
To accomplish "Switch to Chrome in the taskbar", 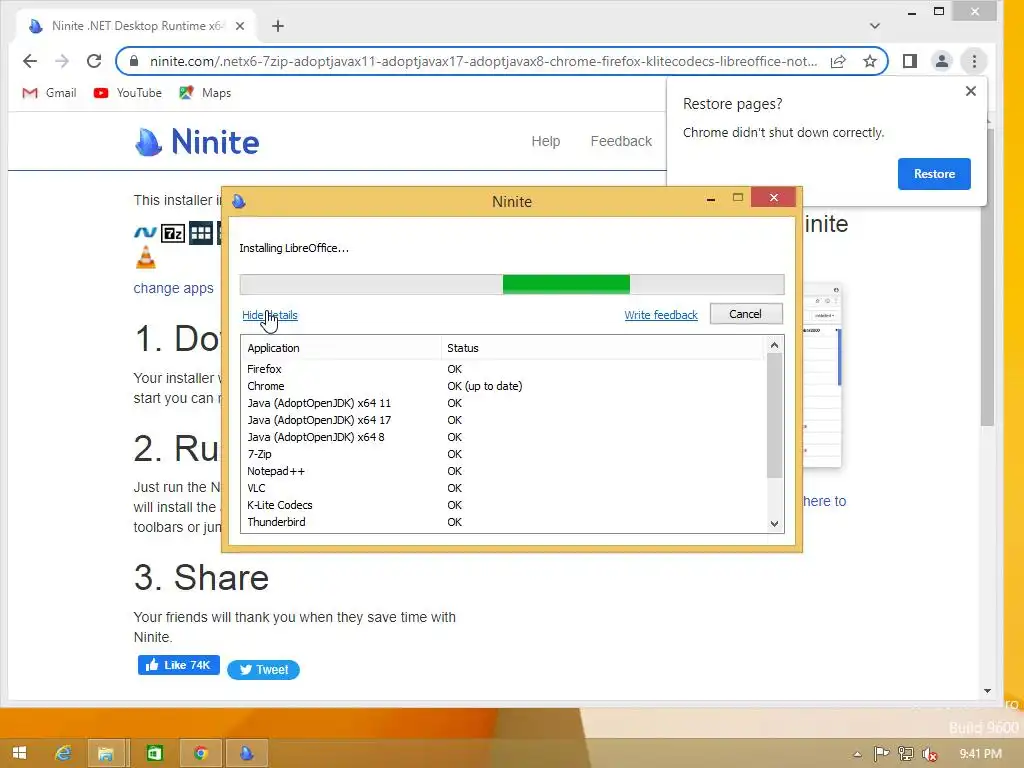I will point(200,753).
